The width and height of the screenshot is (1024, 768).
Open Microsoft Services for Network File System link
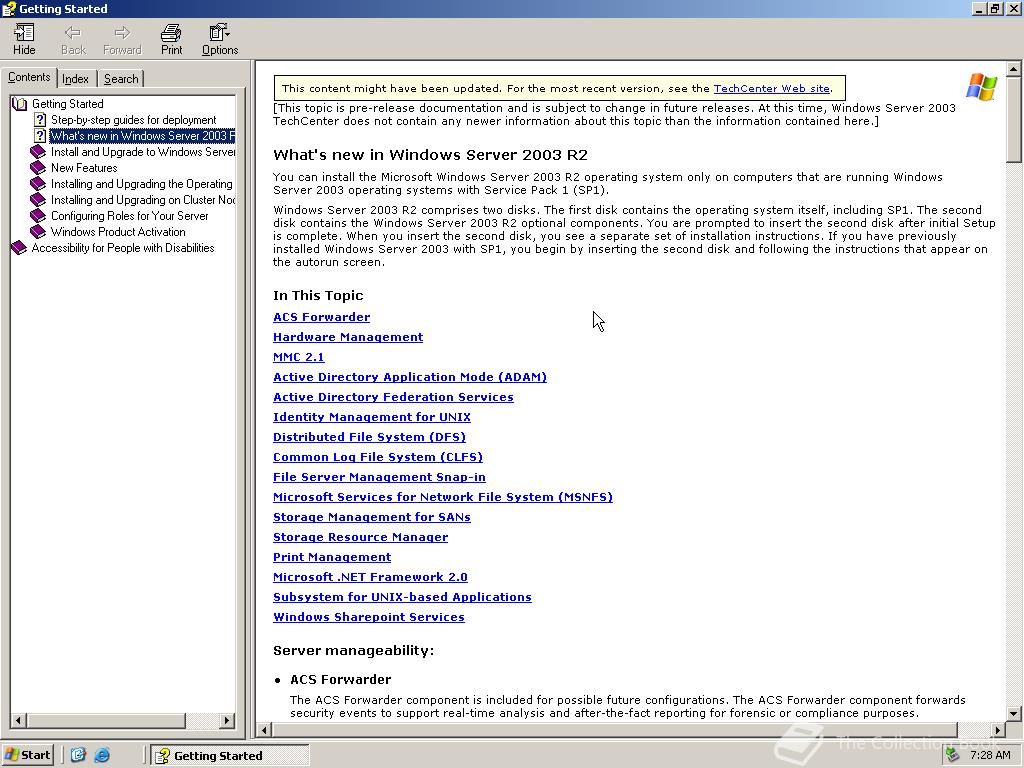pos(443,497)
